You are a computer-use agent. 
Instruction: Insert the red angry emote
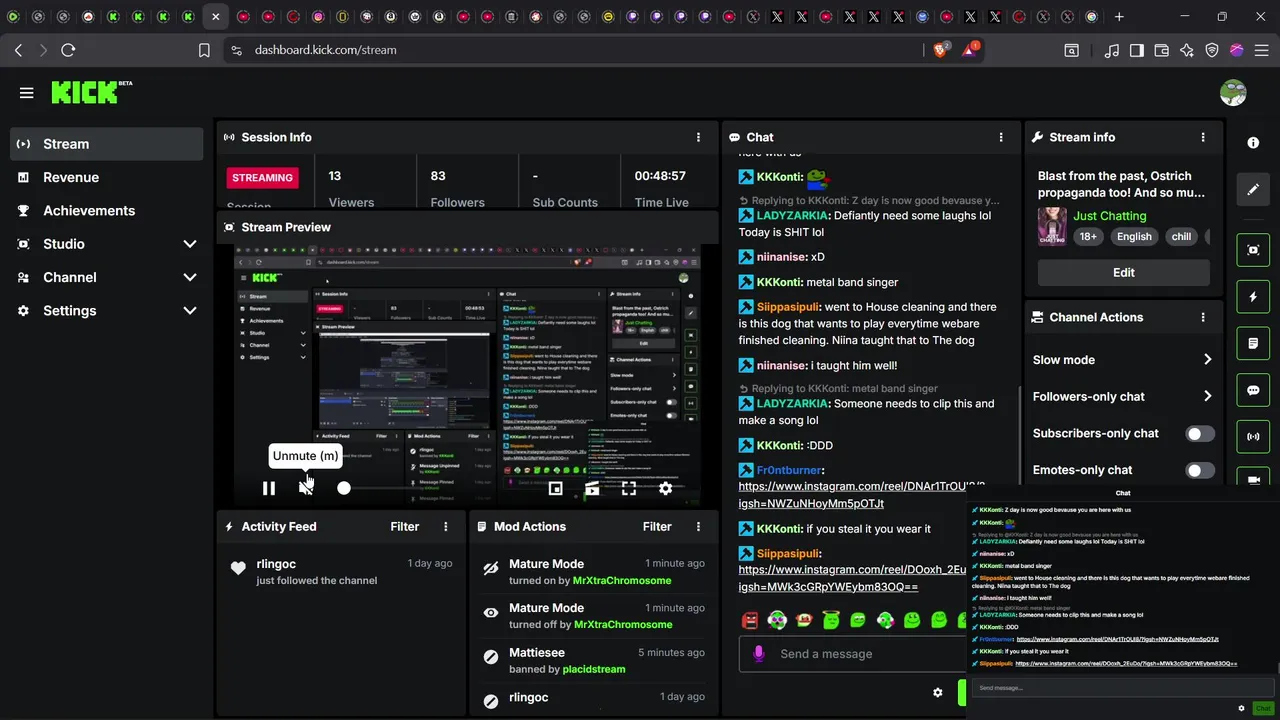coord(750,621)
